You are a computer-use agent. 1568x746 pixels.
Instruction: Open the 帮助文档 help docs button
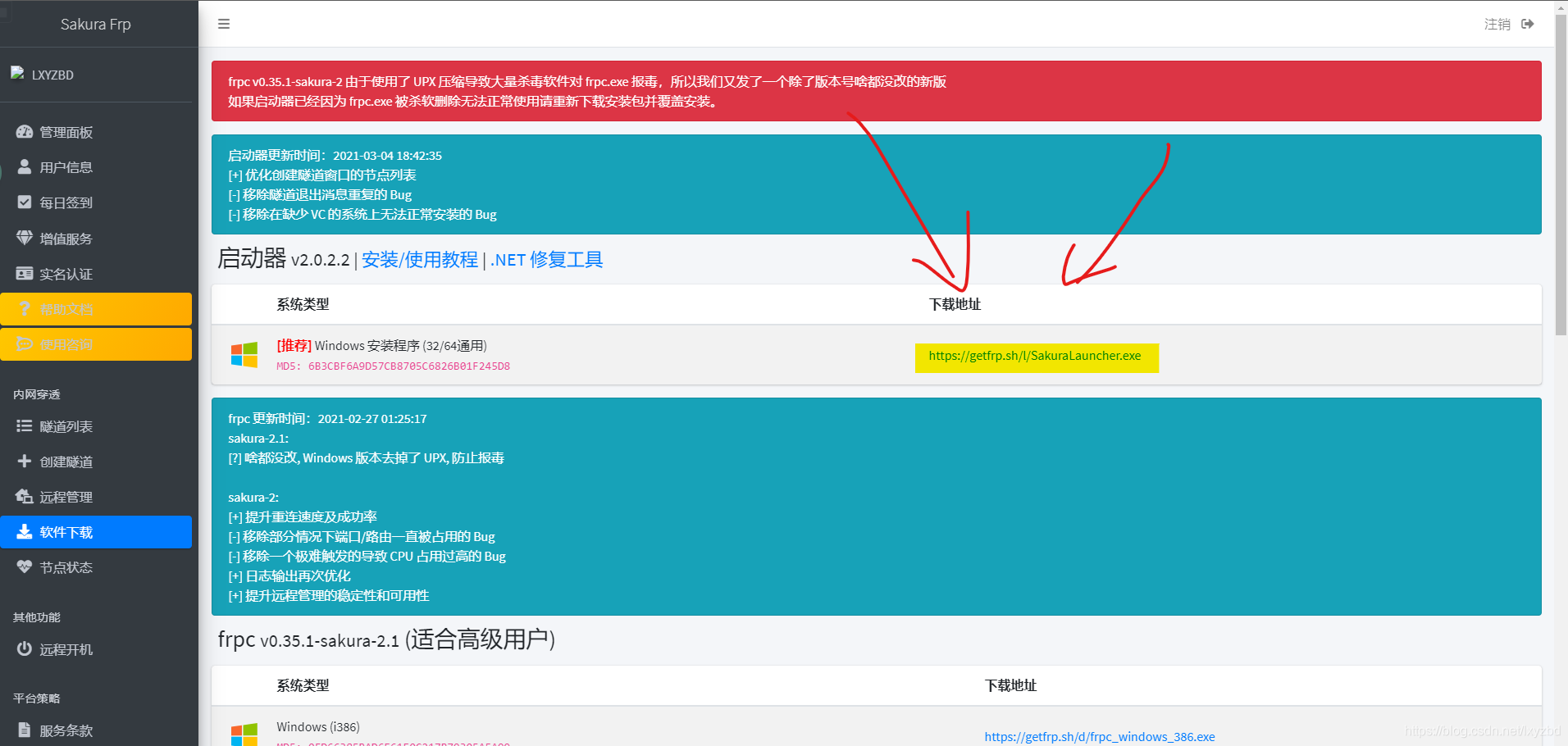pyautogui.click(x=95, y=309)
